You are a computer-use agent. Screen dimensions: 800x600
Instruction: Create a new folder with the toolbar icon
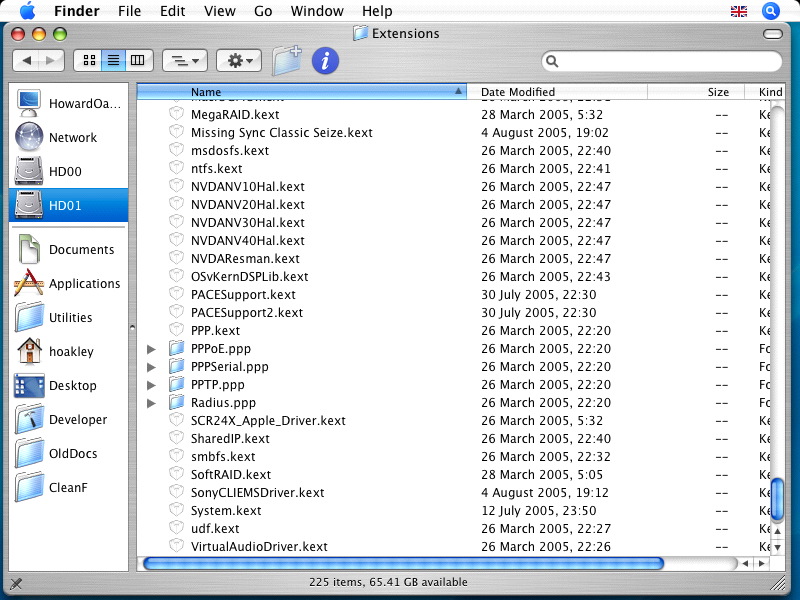(287, 60)
